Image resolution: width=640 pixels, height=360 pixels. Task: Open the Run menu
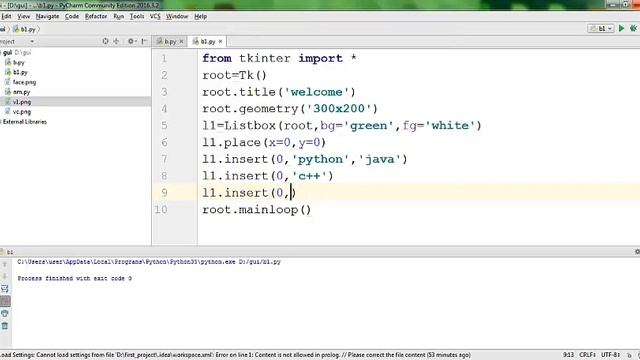[118, 16]
